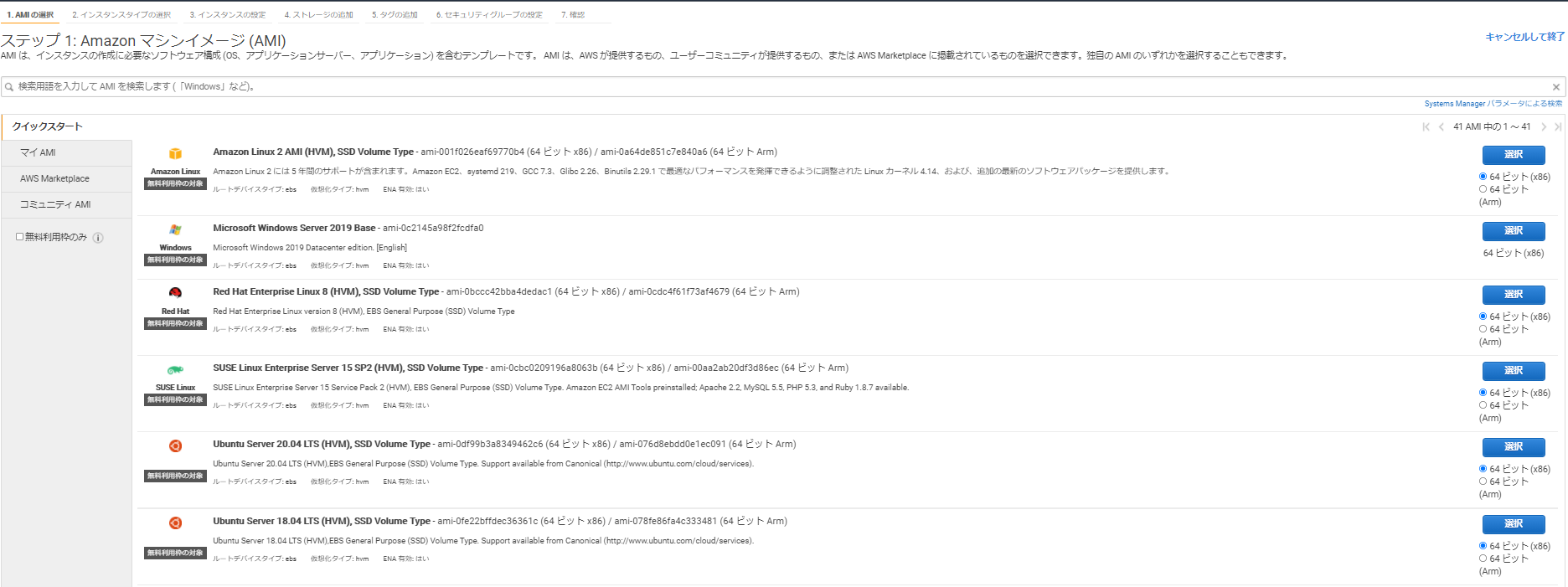
Task: Focus the AMI search input field
Action: click(783, 87)
